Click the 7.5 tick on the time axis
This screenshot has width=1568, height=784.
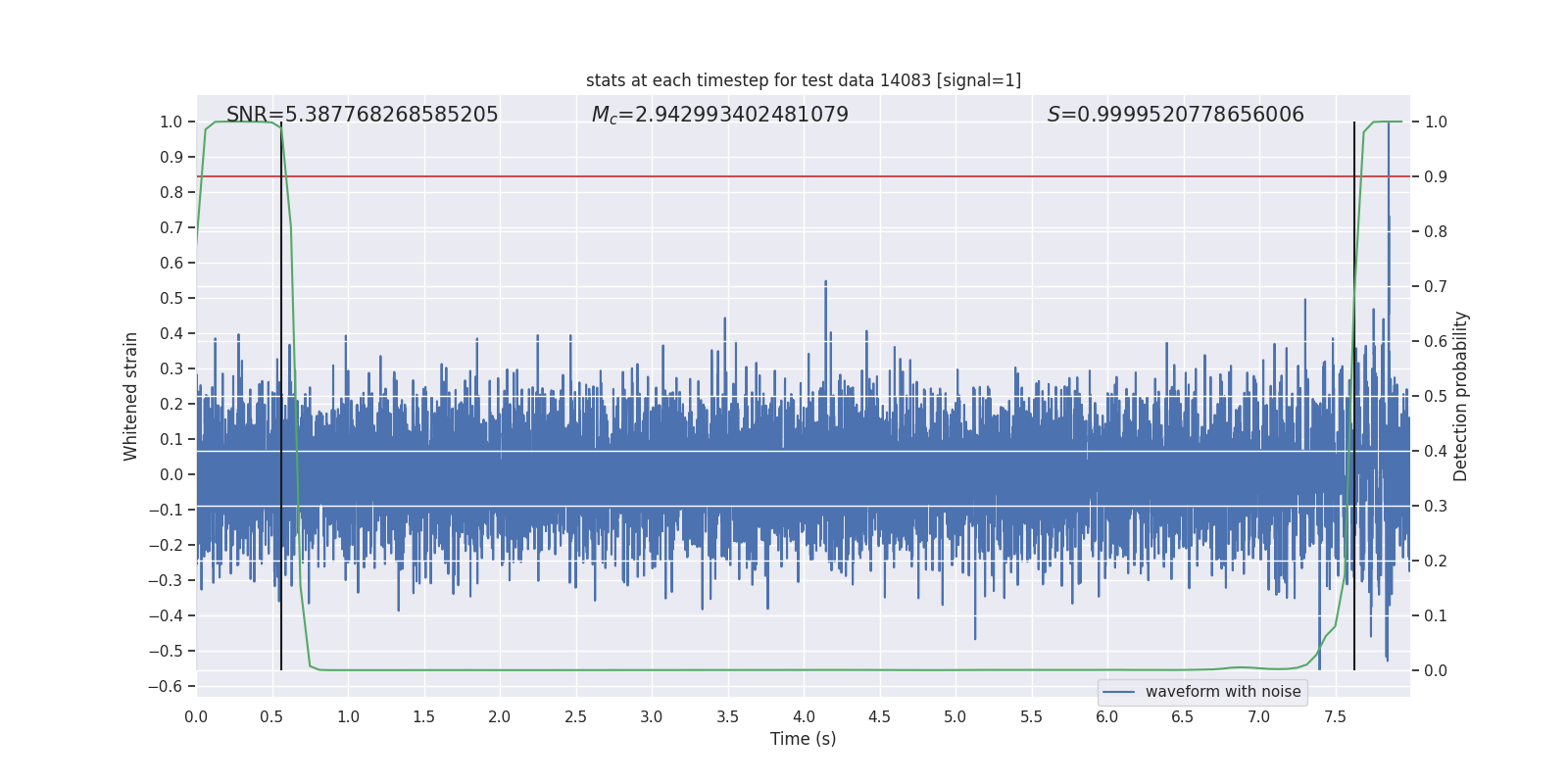pos(1335,716)
